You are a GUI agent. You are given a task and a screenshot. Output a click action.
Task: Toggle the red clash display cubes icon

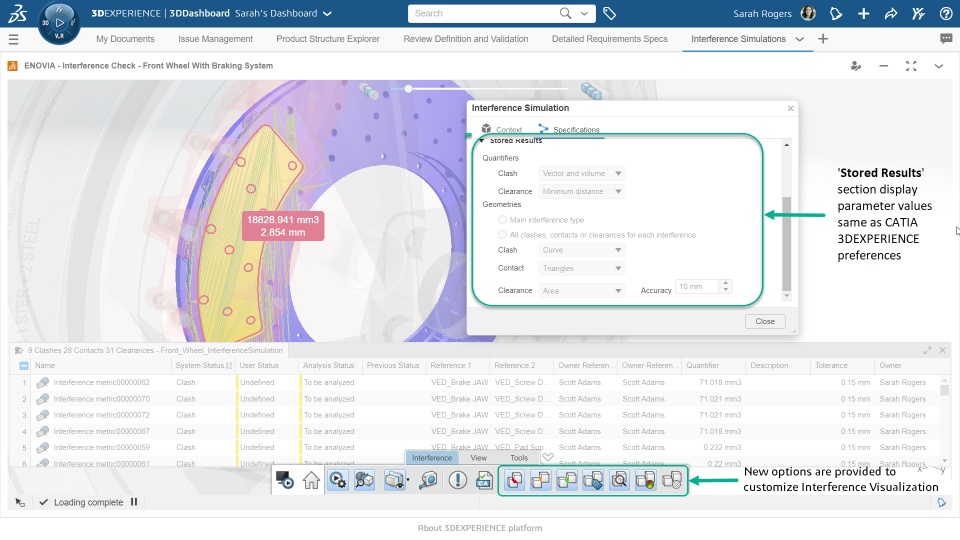[x=514, y=480]
